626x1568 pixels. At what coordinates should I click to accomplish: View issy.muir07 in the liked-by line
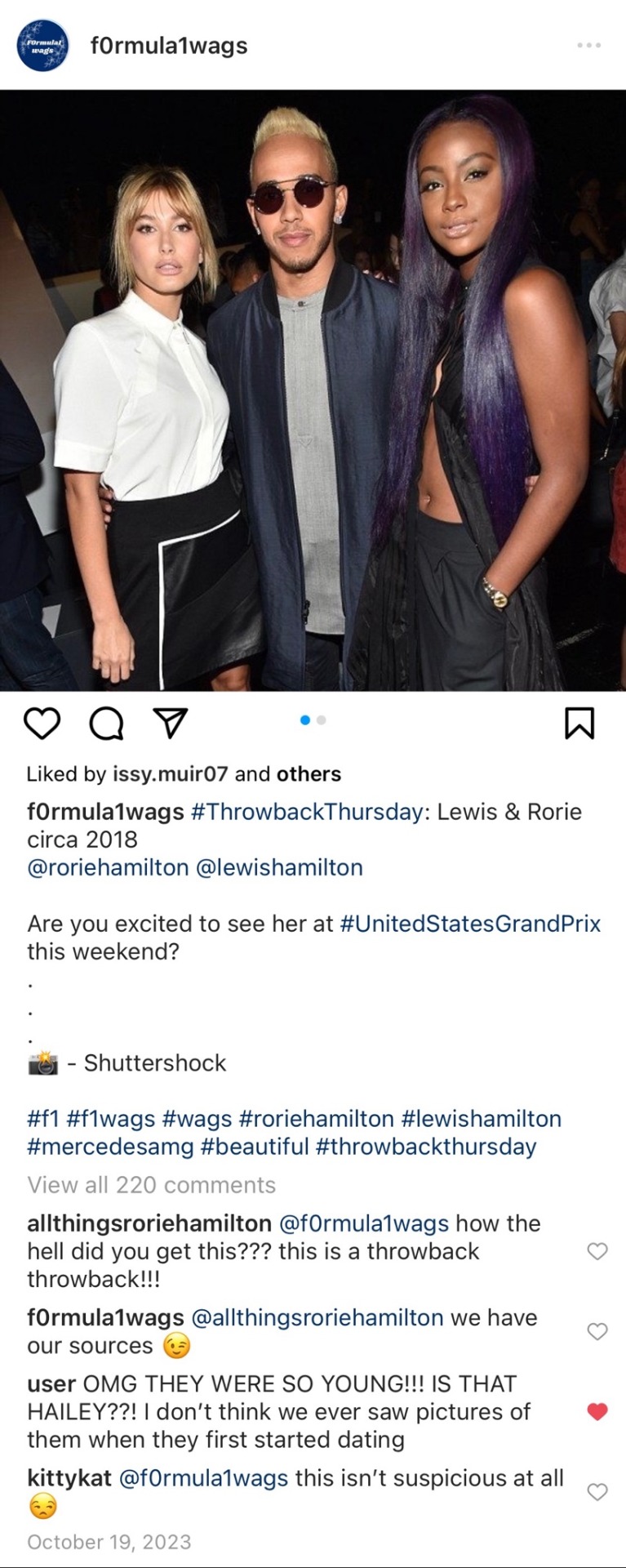tap(171, 774)
